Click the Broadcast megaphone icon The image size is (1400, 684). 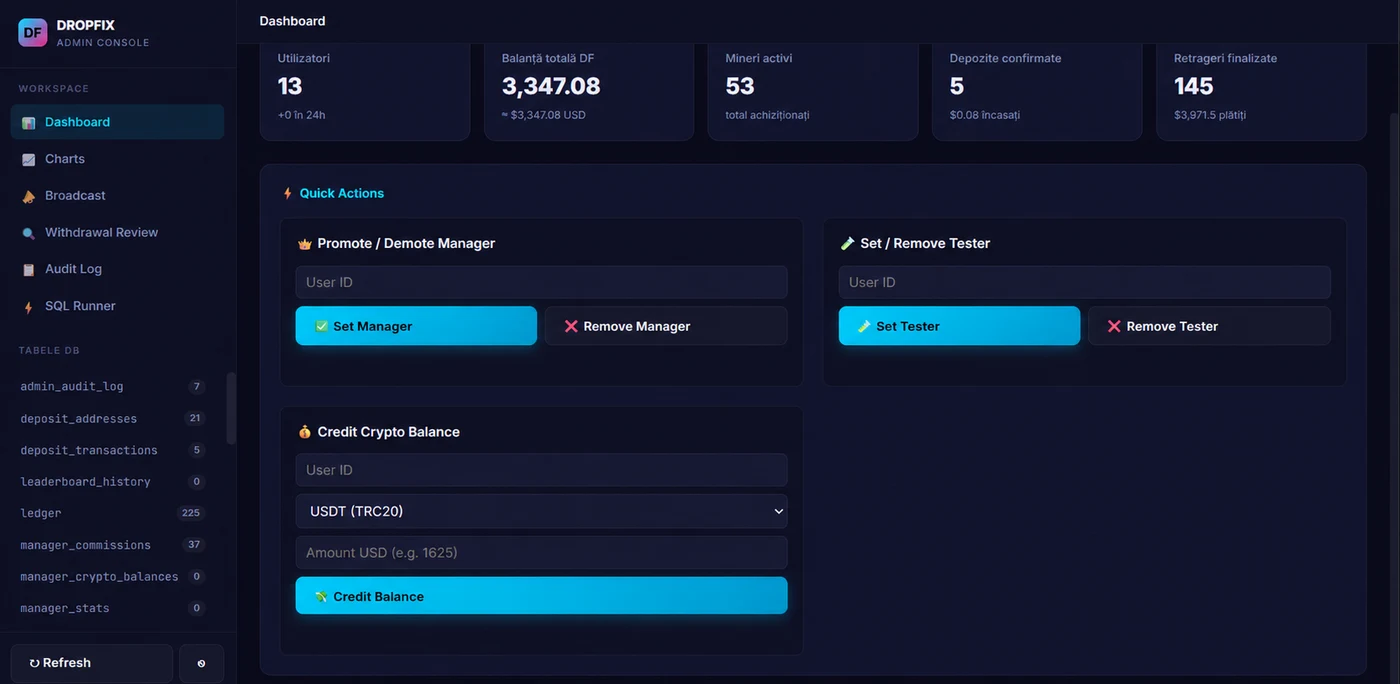28,197
